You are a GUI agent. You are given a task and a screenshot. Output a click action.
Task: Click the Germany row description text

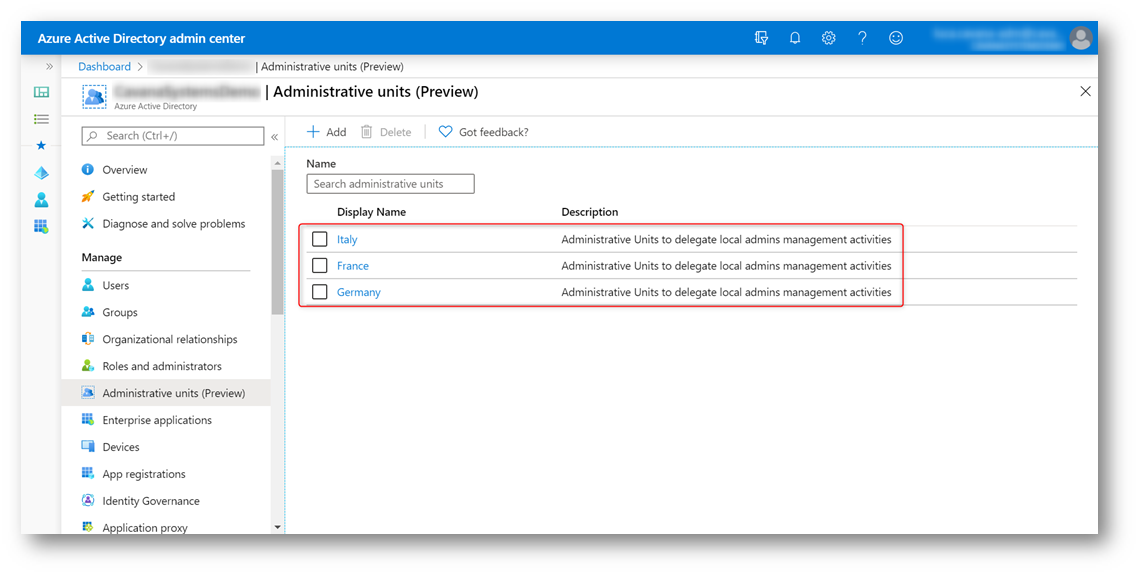(726, 292)
